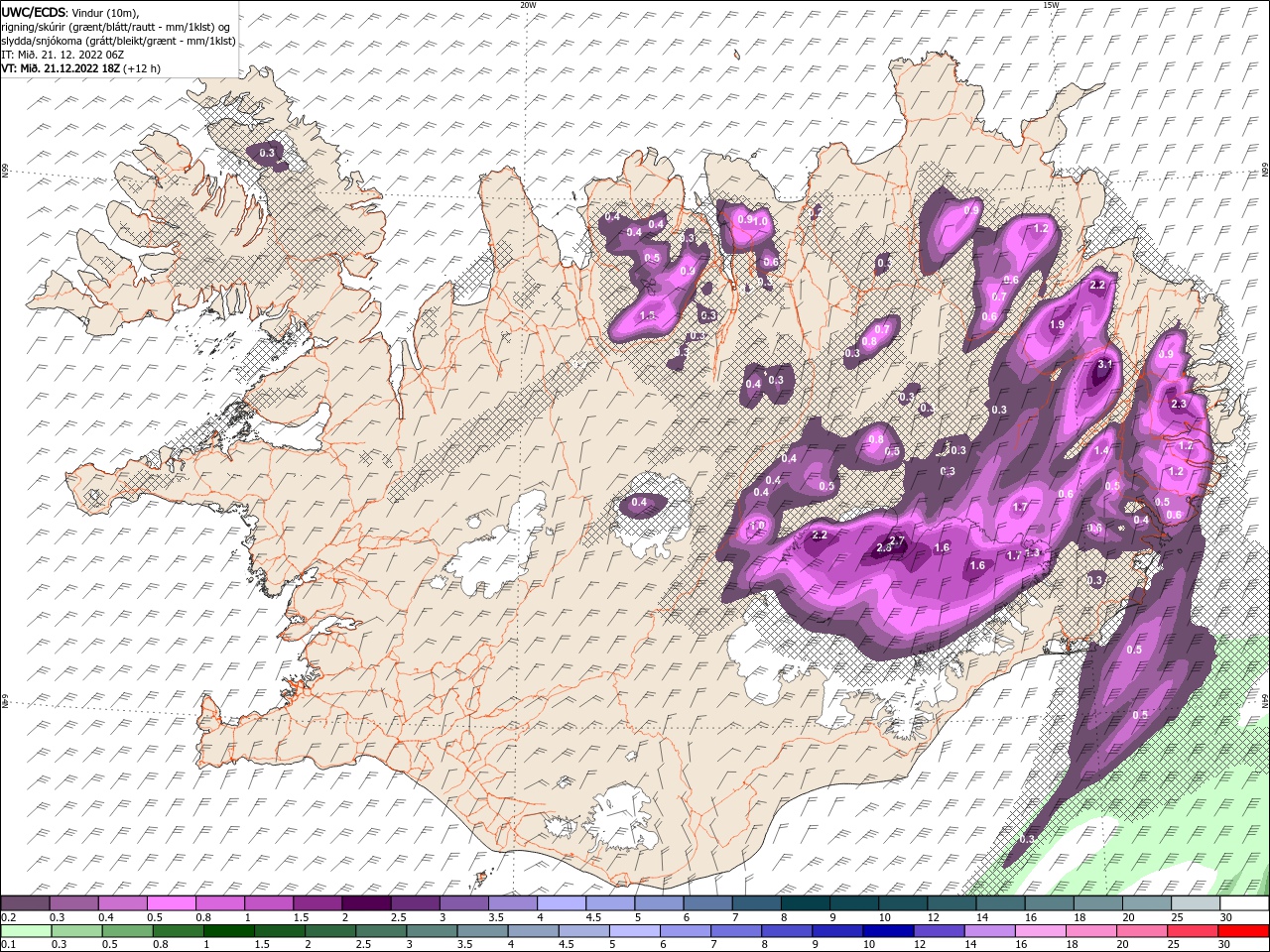Select the 20–25 swatch in upper legend row
The image size is (1270, 952).
[1145, 902]
